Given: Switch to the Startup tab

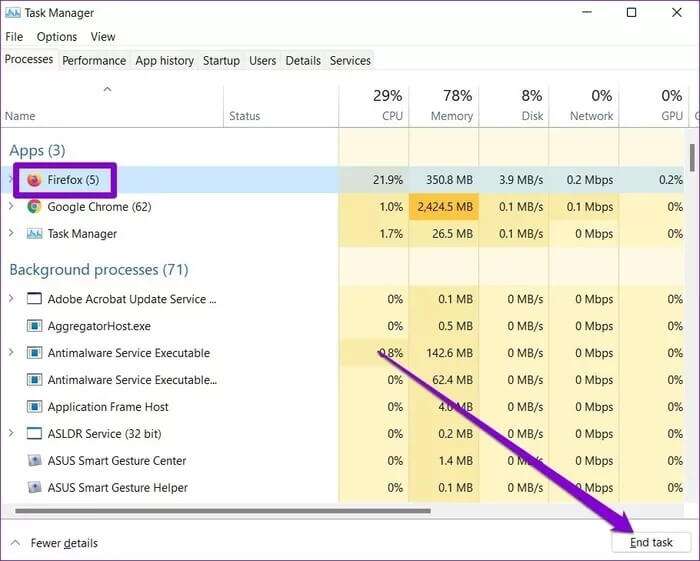Looking at the screenshot, I should click(221, 61).
